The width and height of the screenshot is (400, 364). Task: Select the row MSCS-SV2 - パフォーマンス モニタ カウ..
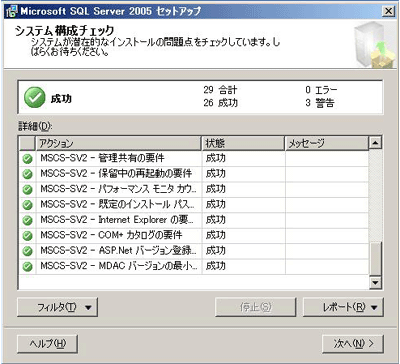pyautogui.click(x=193, y=189)
